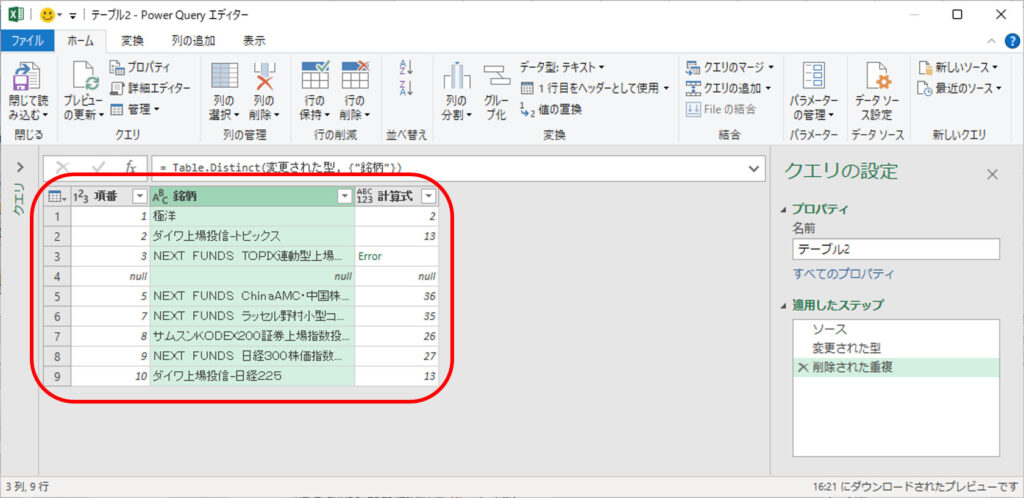The image size is (1024, 498).
Task: Edit the query name field テーブル2
Action: pyautogui.click(x=896, y=249)
